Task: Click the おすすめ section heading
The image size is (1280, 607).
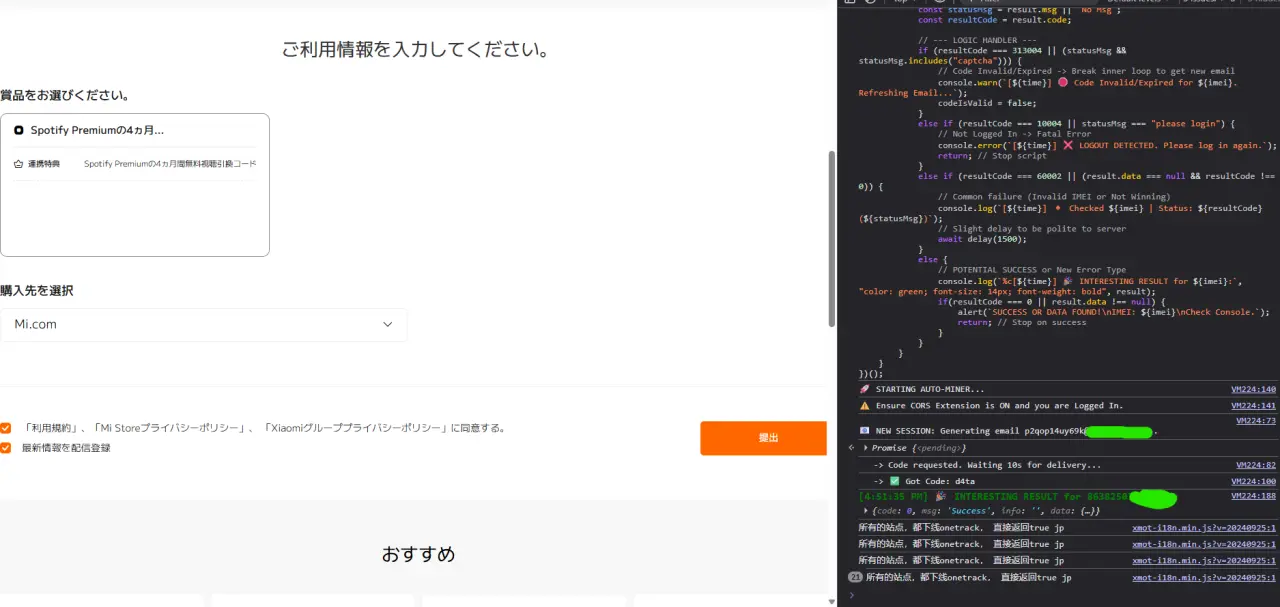Action: pos(418,553)
